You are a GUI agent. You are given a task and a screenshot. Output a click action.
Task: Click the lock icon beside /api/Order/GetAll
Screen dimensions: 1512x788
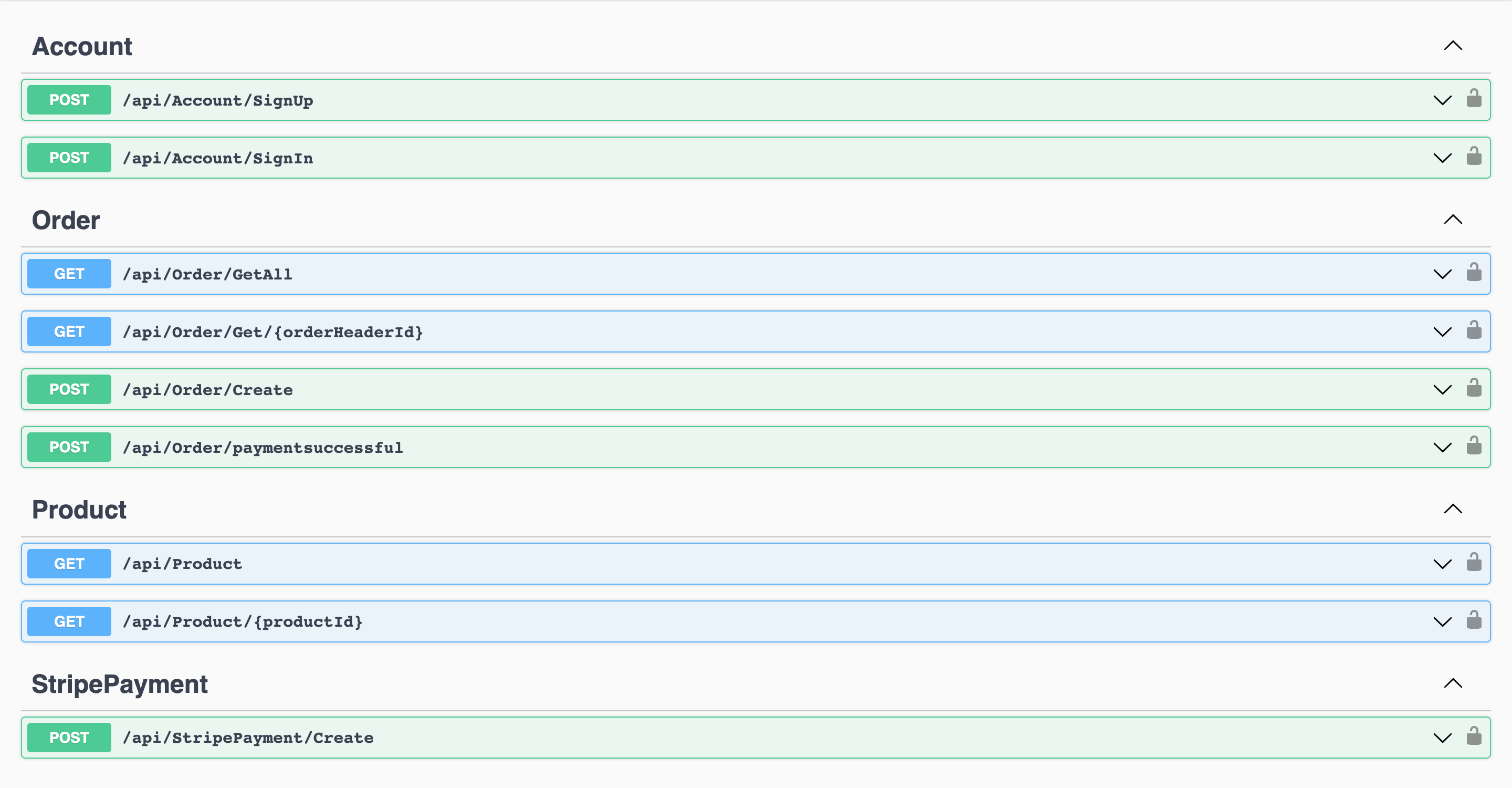1473,273
